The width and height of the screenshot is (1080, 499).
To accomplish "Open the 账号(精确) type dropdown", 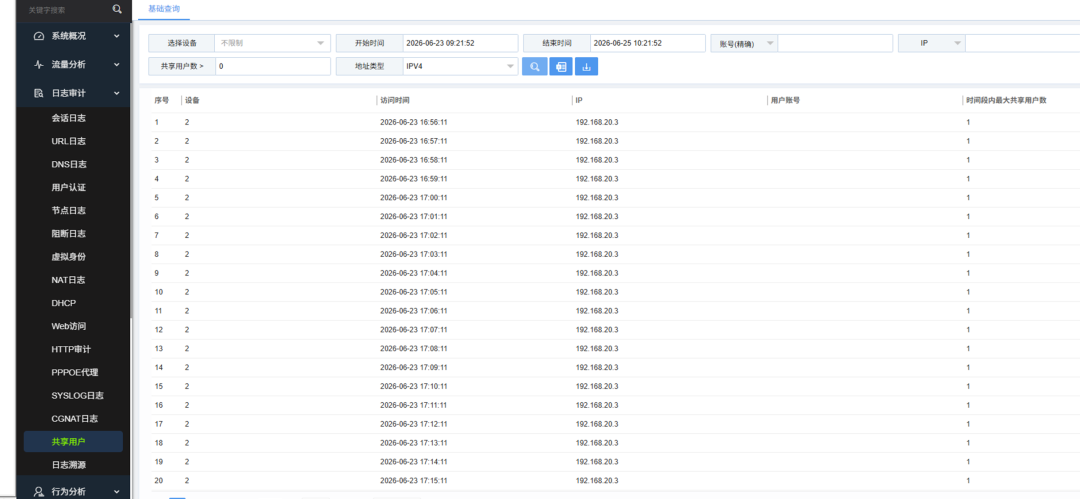I will pyautogui.click(x=744, y=43).
